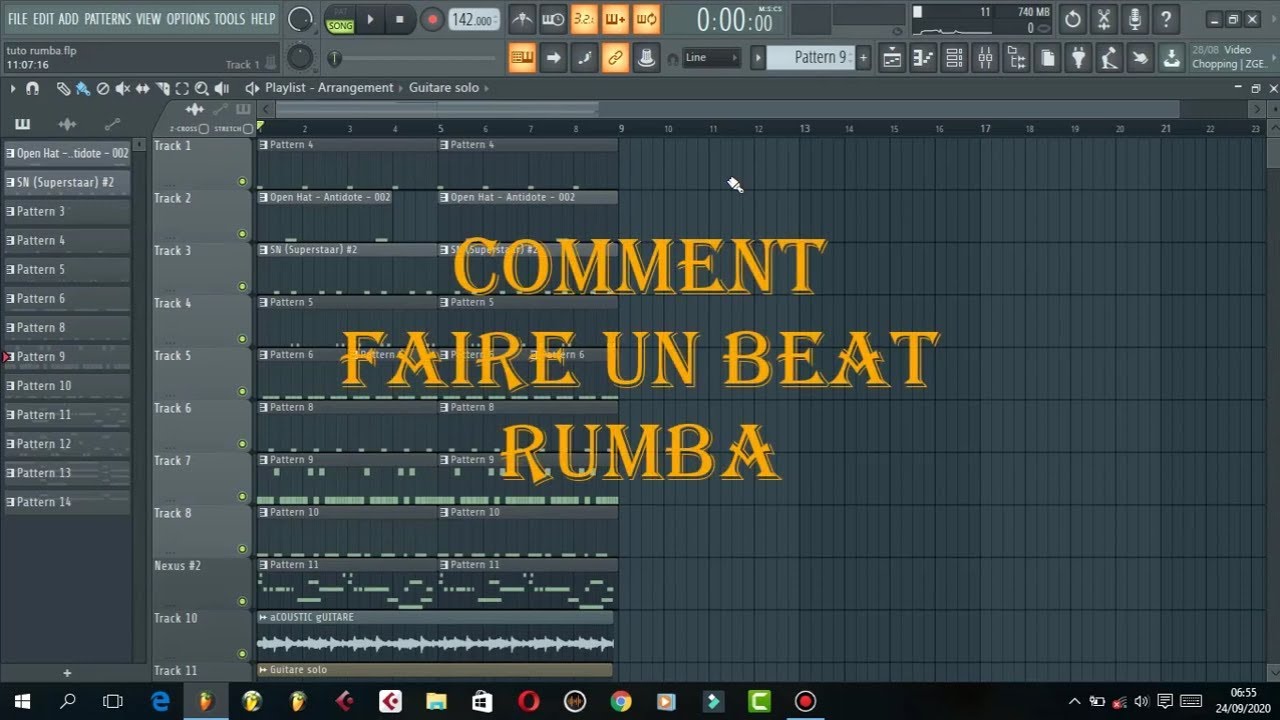The width and height of the screenshot is (1280, 720).
Task: Toggle playlist snap magnet icon
Action: pos(32,88)
